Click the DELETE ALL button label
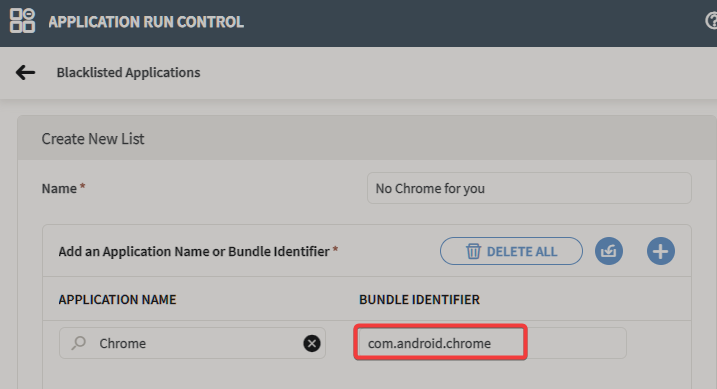 click(x=522, y=252)
